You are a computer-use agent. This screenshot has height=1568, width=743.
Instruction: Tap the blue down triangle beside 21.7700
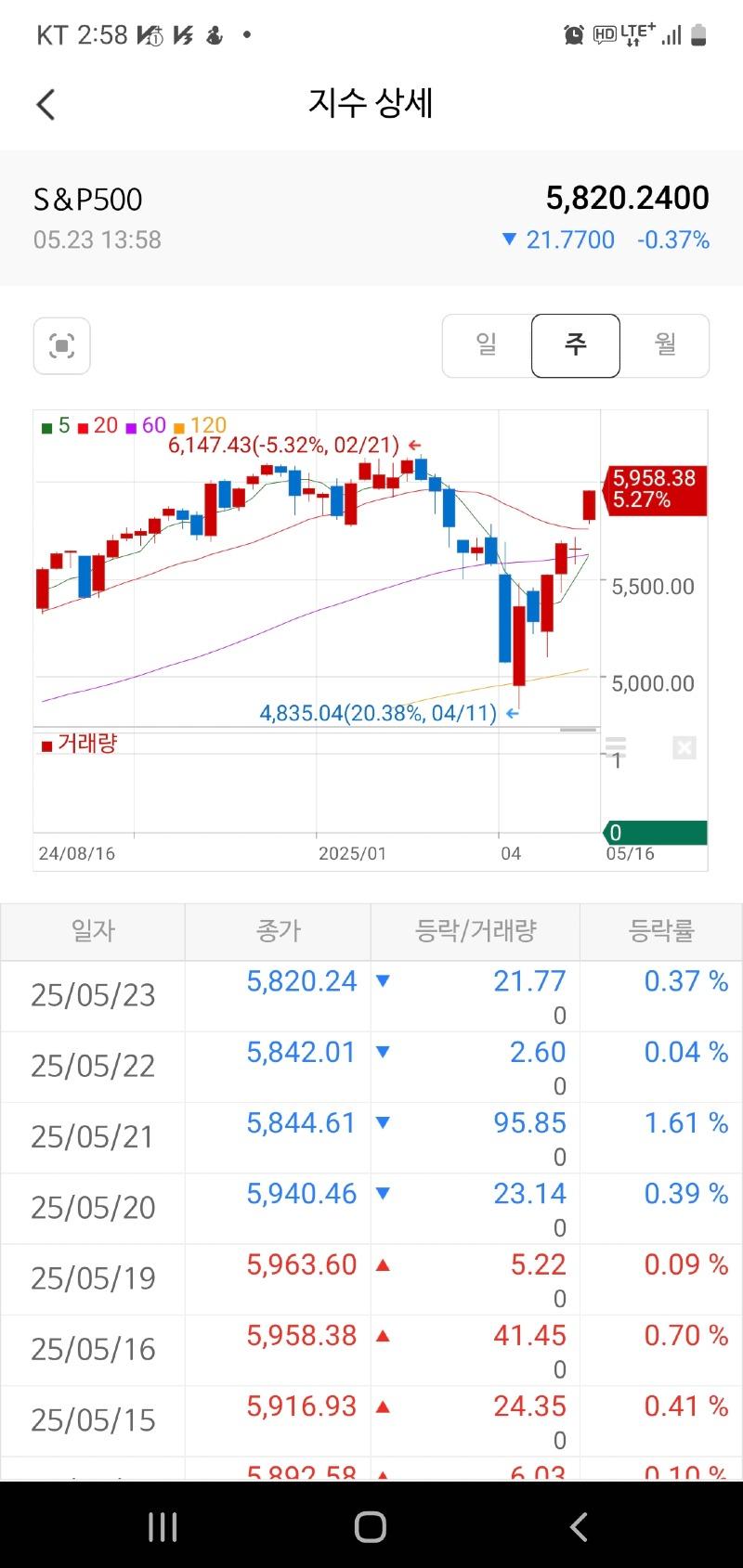(509, 240)
